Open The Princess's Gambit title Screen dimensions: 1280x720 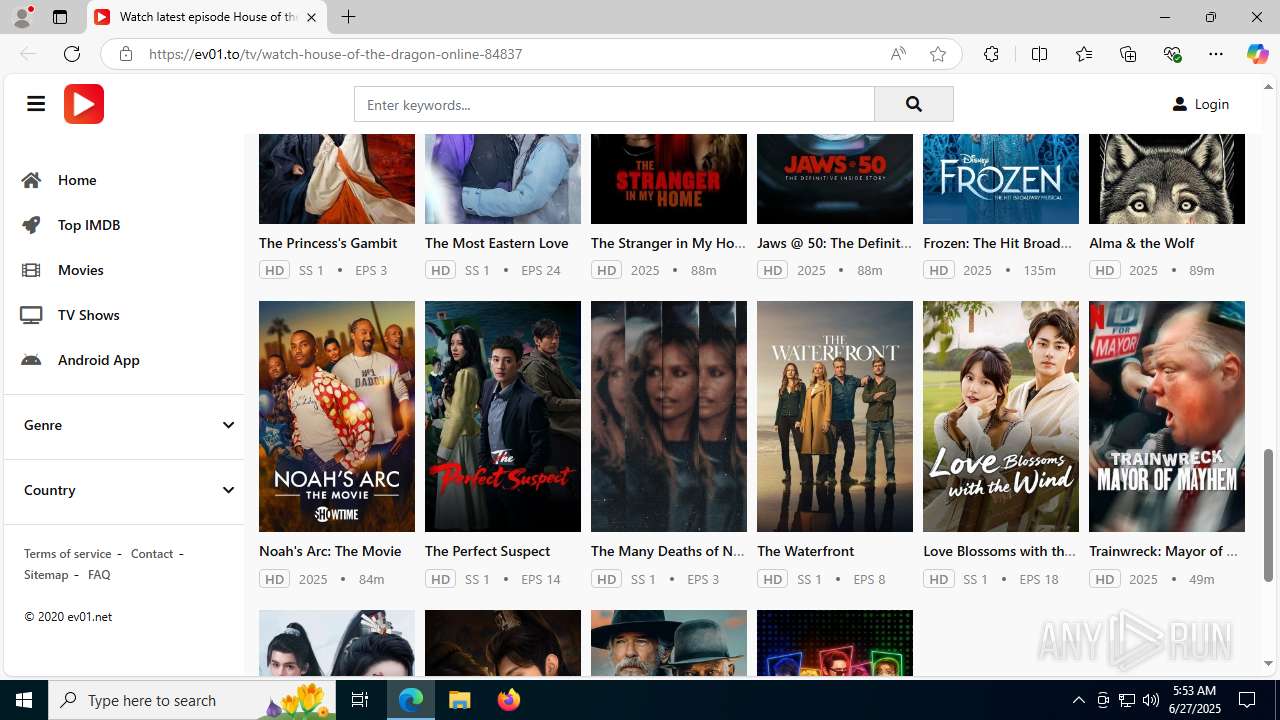tap(328, 243)
